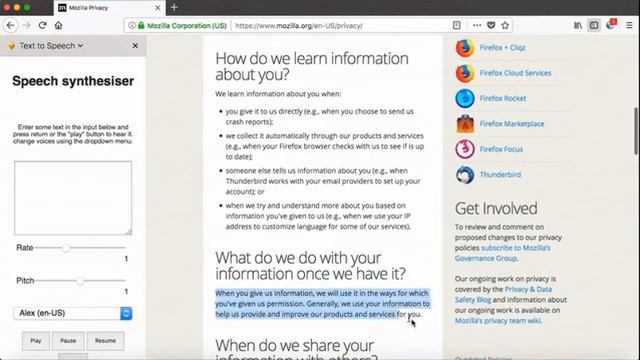Image resolution: width=640 pixels, height=360 pixels.
Task: Click the Firefox Rocket logo icon
Action: pos(465,98)
